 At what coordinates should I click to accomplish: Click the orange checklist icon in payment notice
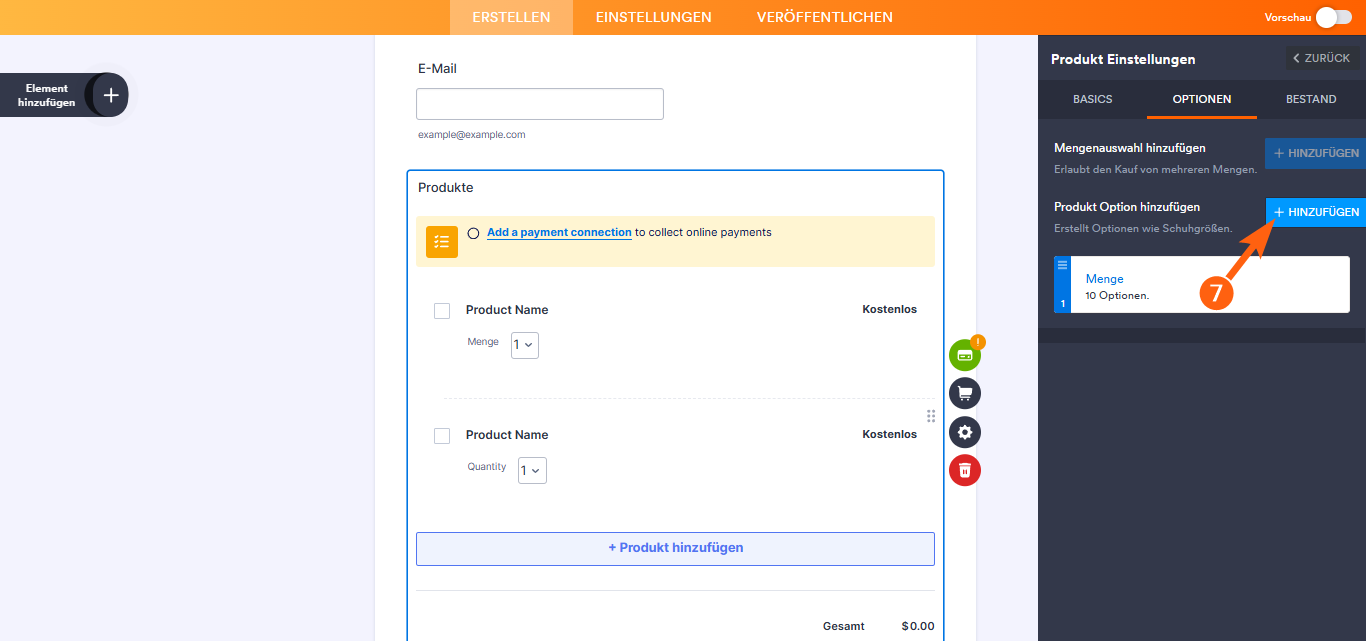pos(442,242)
